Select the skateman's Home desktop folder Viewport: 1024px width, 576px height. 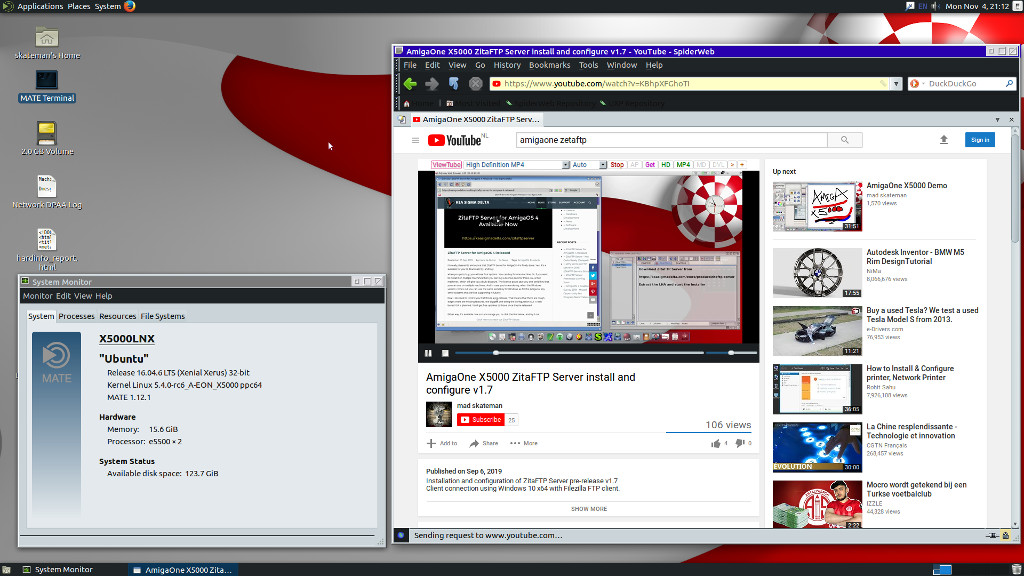click(x=47, y=43)
